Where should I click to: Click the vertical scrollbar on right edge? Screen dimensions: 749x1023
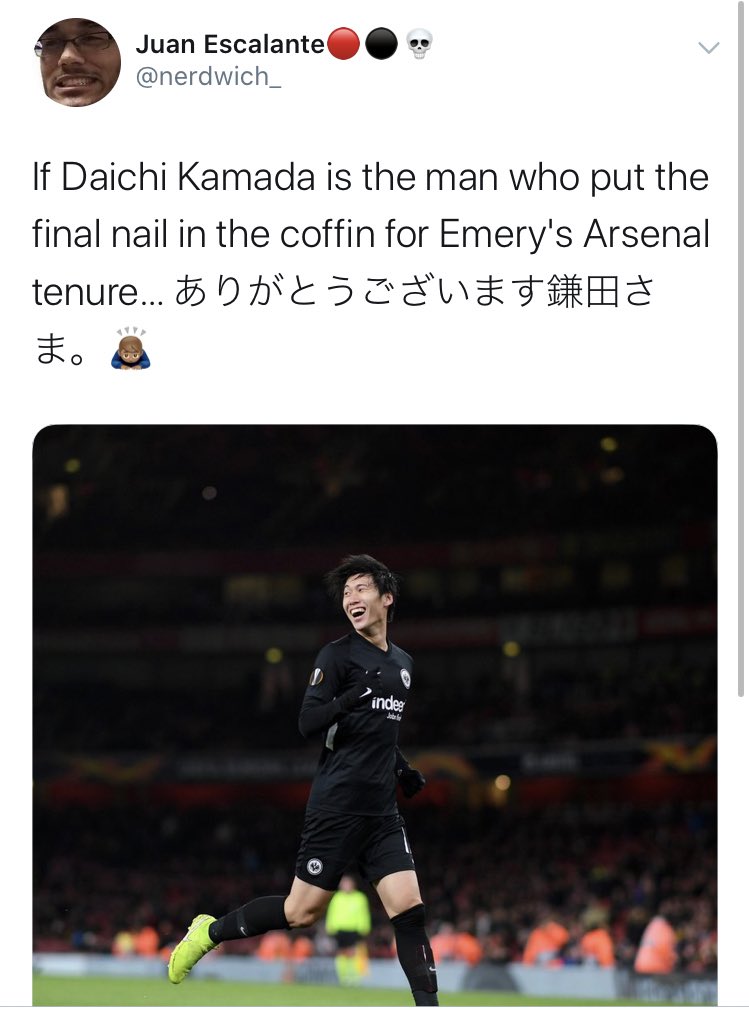pos(741,352)
